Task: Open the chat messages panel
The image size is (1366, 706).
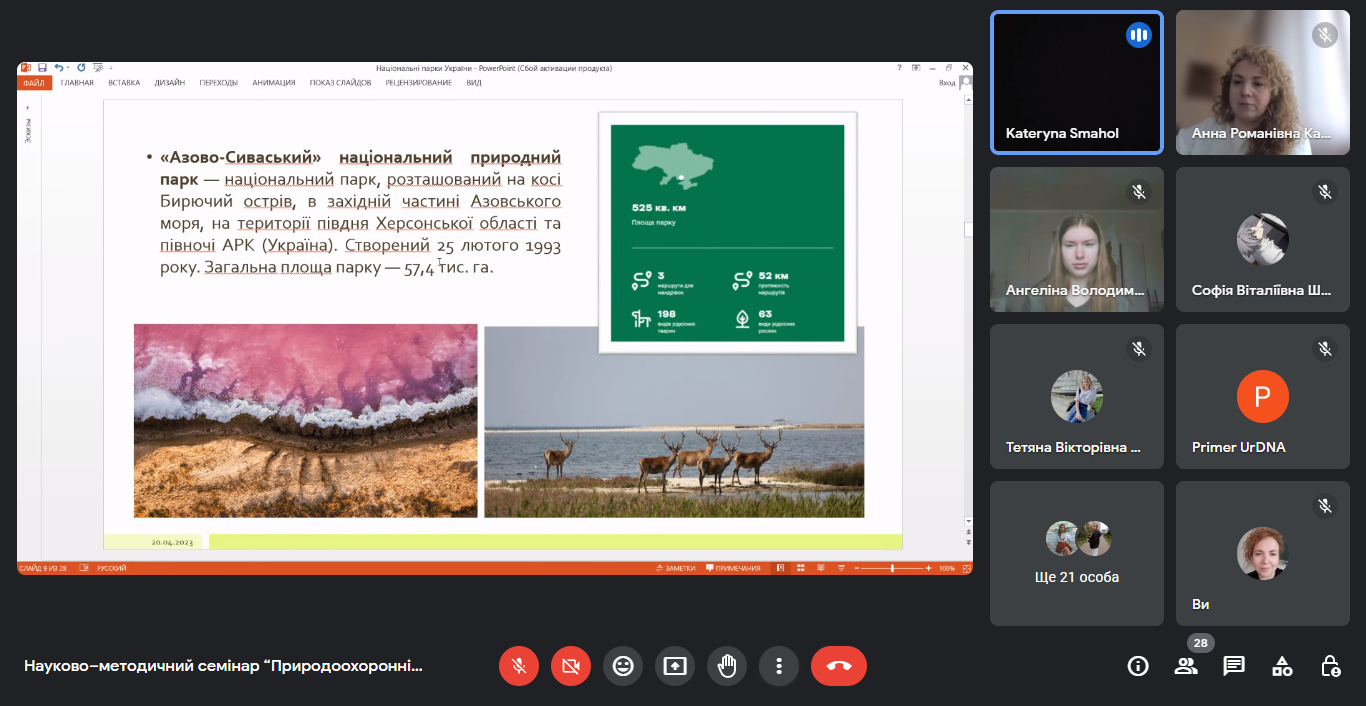Action: 1234,666
